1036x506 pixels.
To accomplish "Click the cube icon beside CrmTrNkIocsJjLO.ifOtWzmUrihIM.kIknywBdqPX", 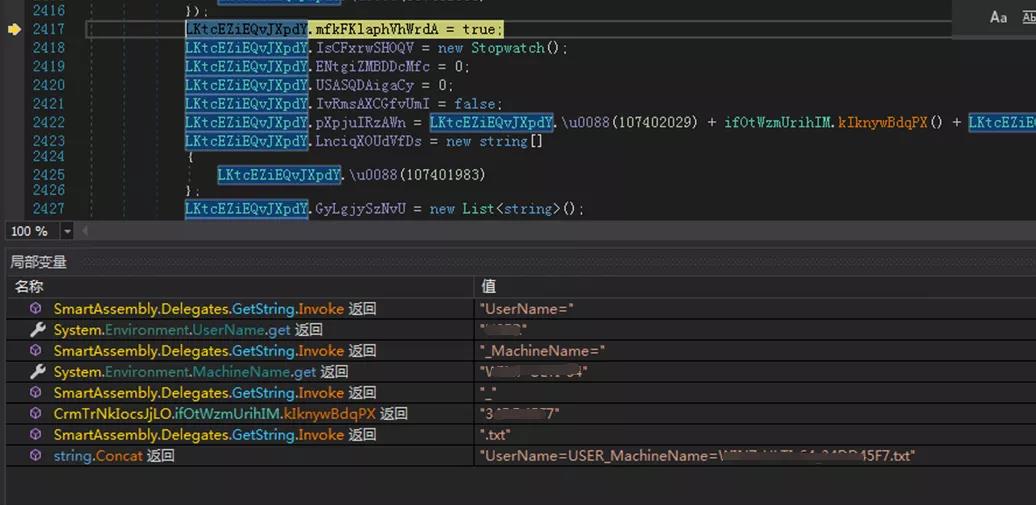I will pos(37,414).
